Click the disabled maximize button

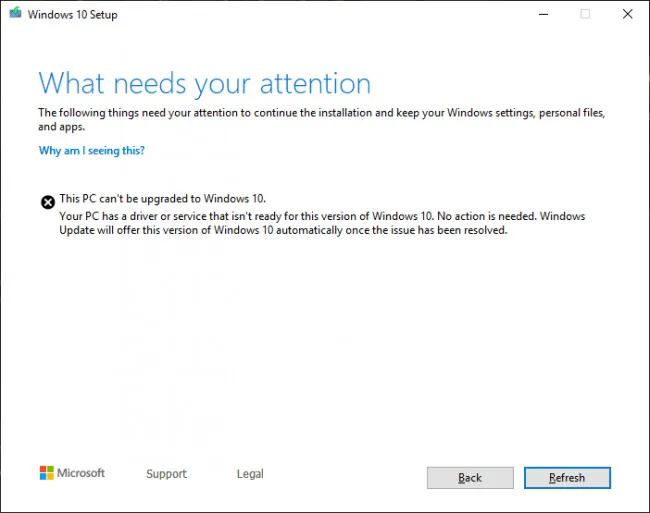[x=585, y=14]
